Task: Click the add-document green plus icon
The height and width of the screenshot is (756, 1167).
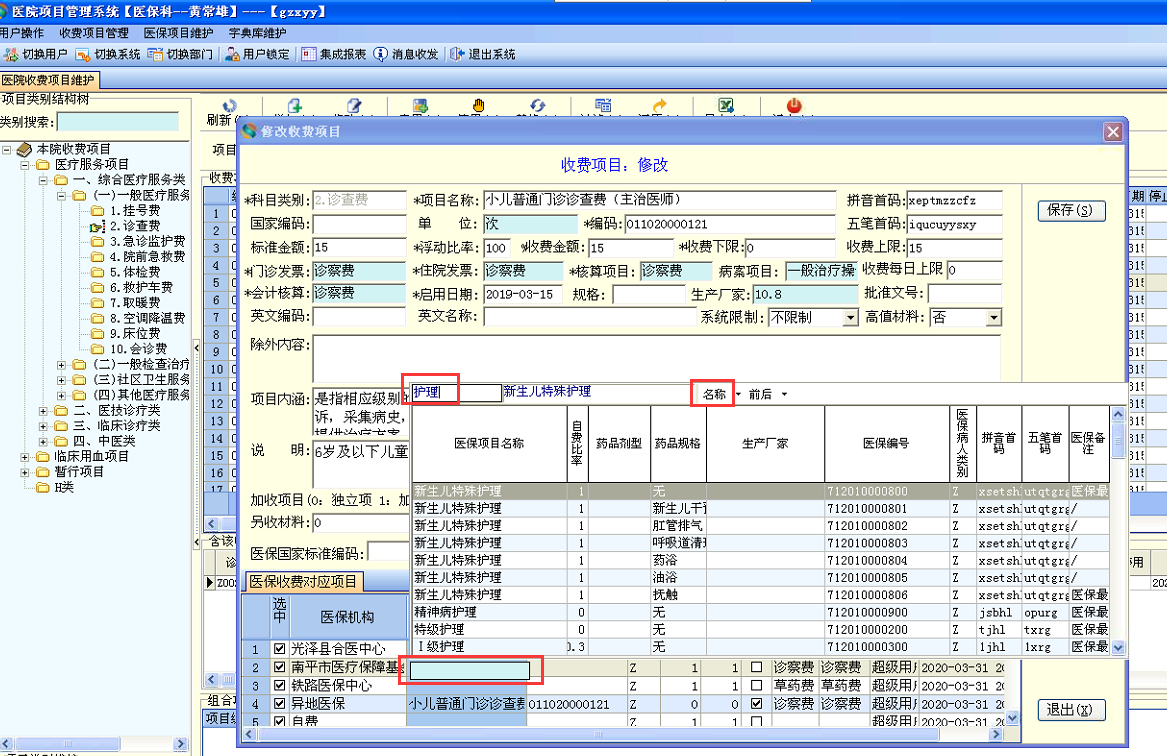Action: click(x=295, y=106)
